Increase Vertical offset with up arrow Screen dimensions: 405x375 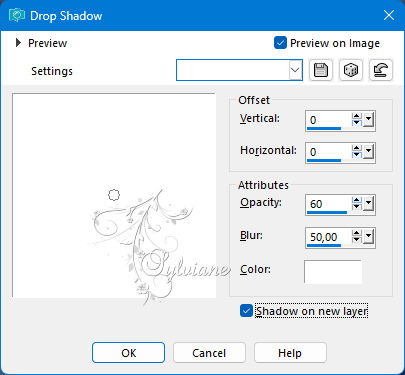[357, 116]
